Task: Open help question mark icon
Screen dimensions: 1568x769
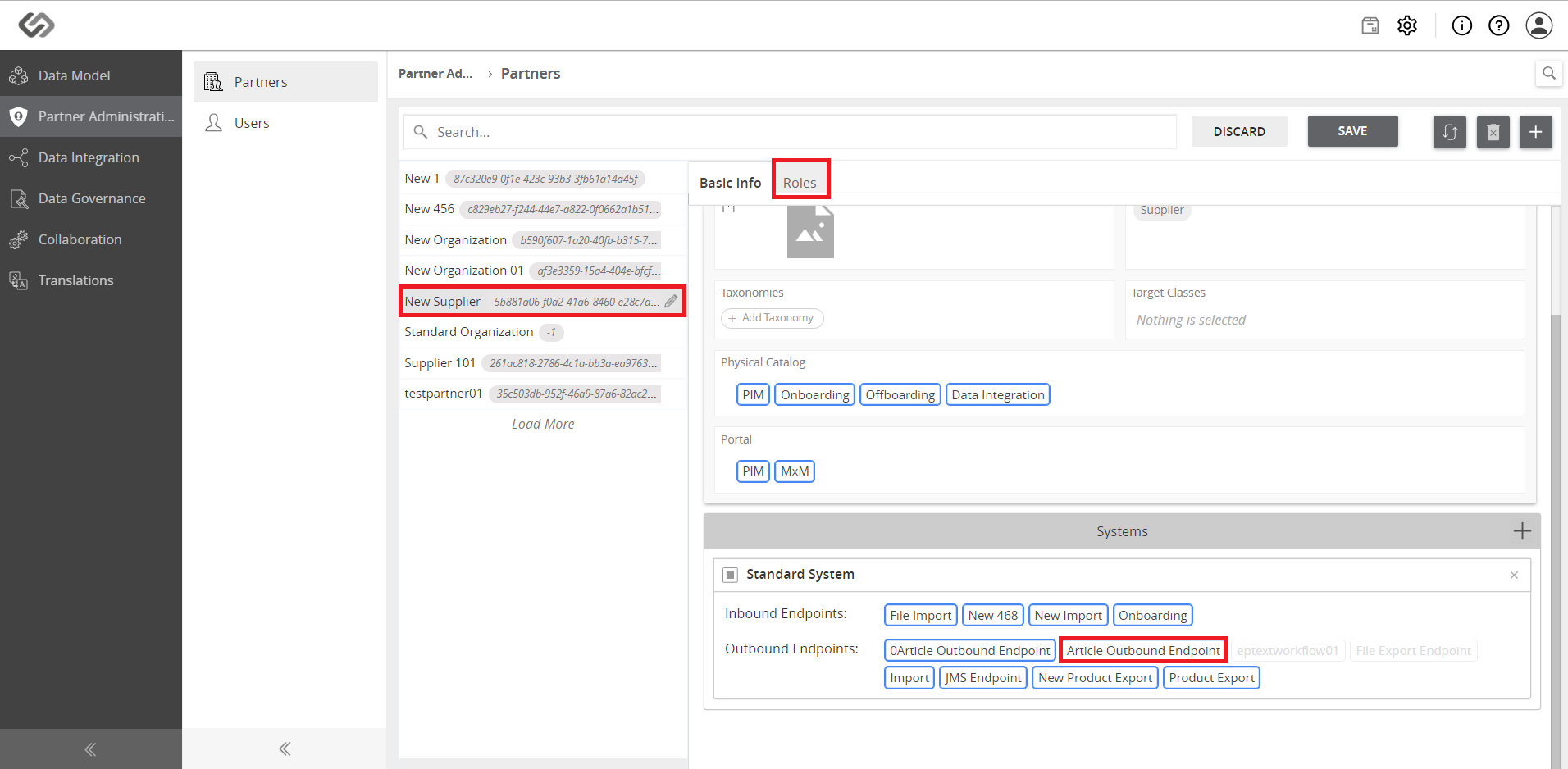Action: (x=1499, y=25)
